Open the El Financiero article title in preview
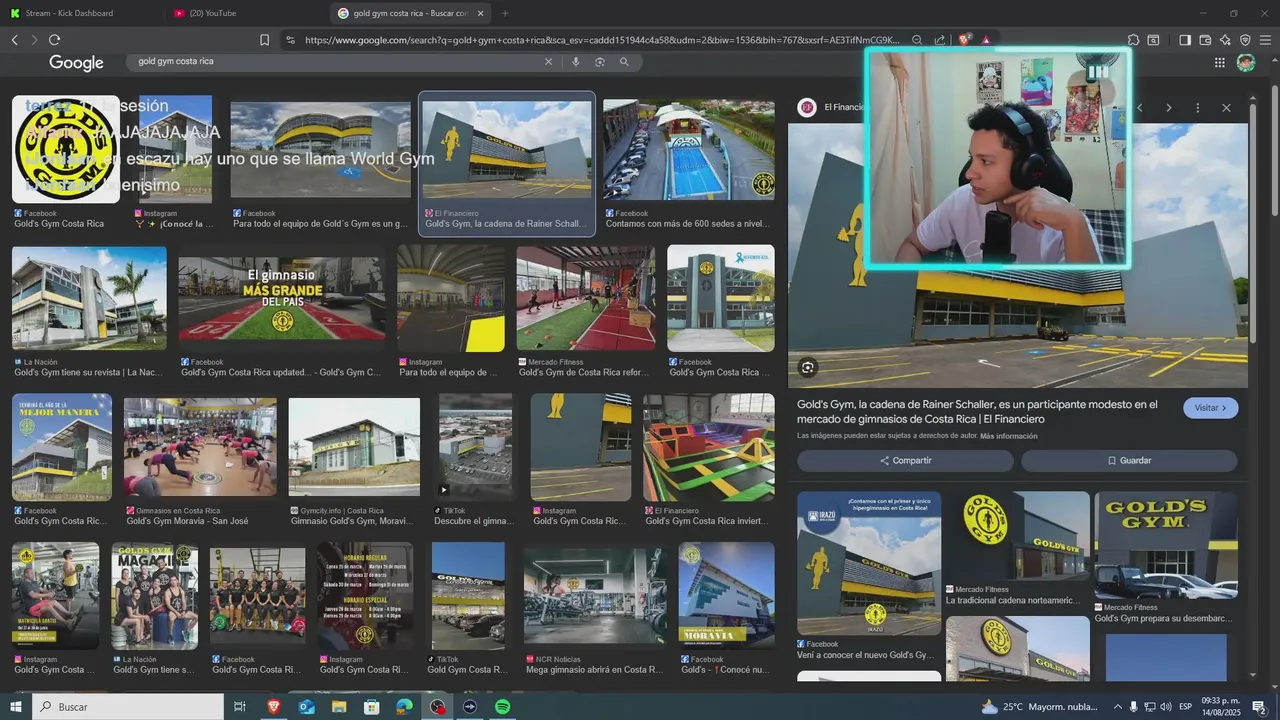The height and width of the screenshot is (720, 1280). click(977, 412)
